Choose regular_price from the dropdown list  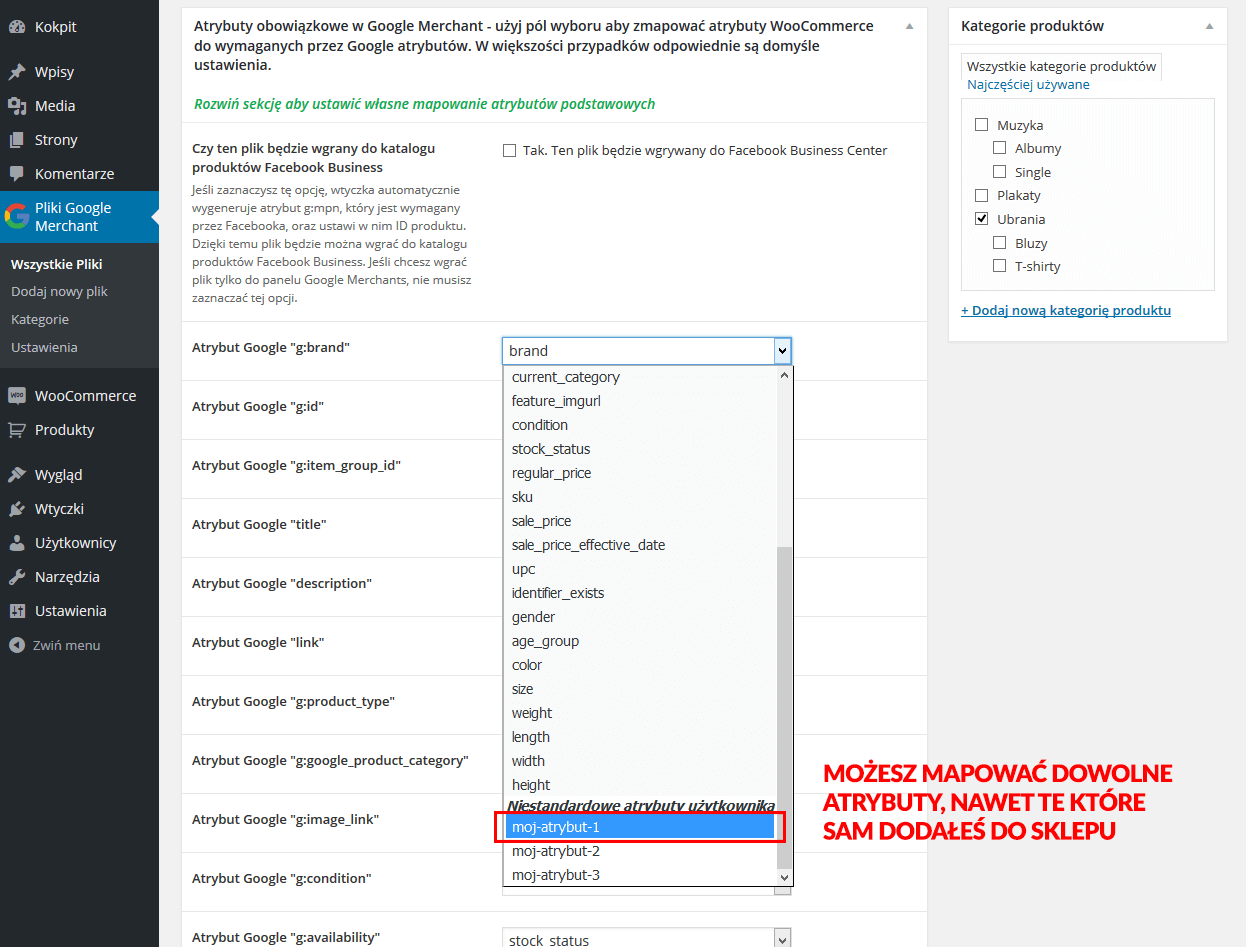point(640,473)
